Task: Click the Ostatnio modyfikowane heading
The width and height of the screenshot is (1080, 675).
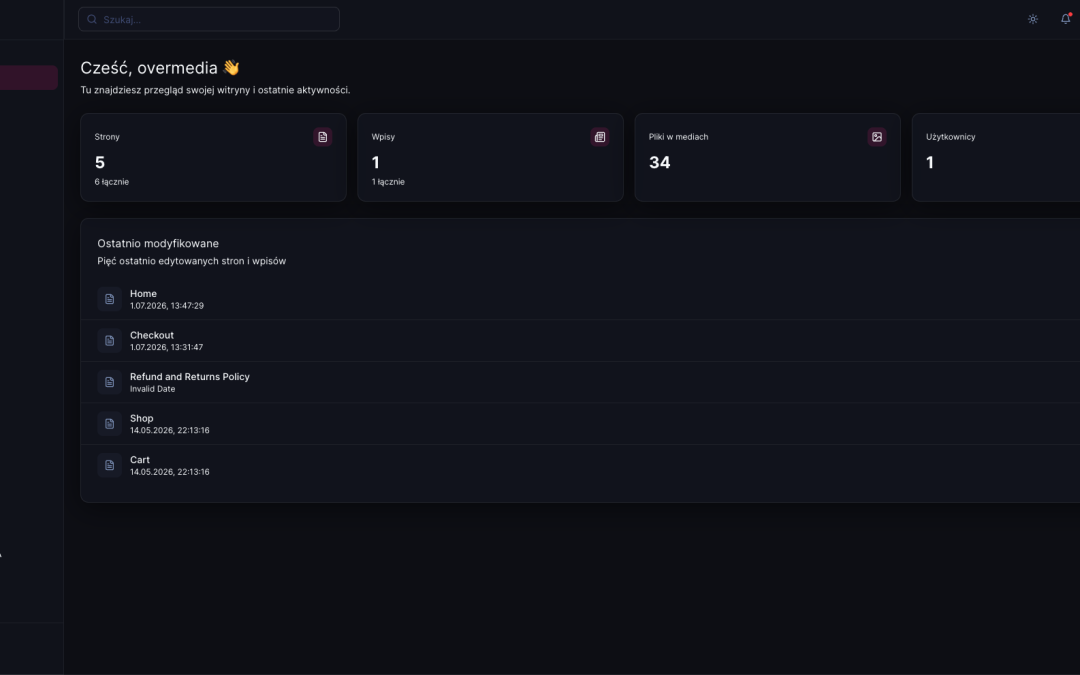Action: (x=158, y=243)
